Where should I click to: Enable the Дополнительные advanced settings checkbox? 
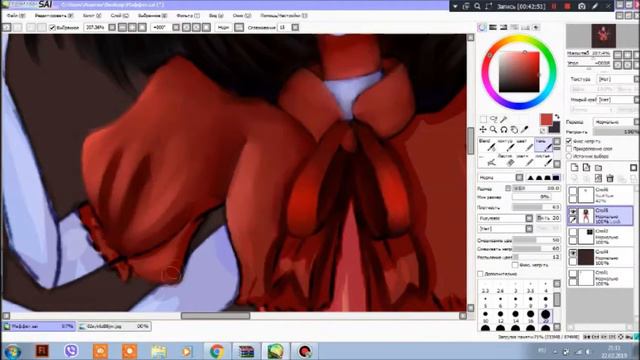pyautogui.click(x=480, y=273)
